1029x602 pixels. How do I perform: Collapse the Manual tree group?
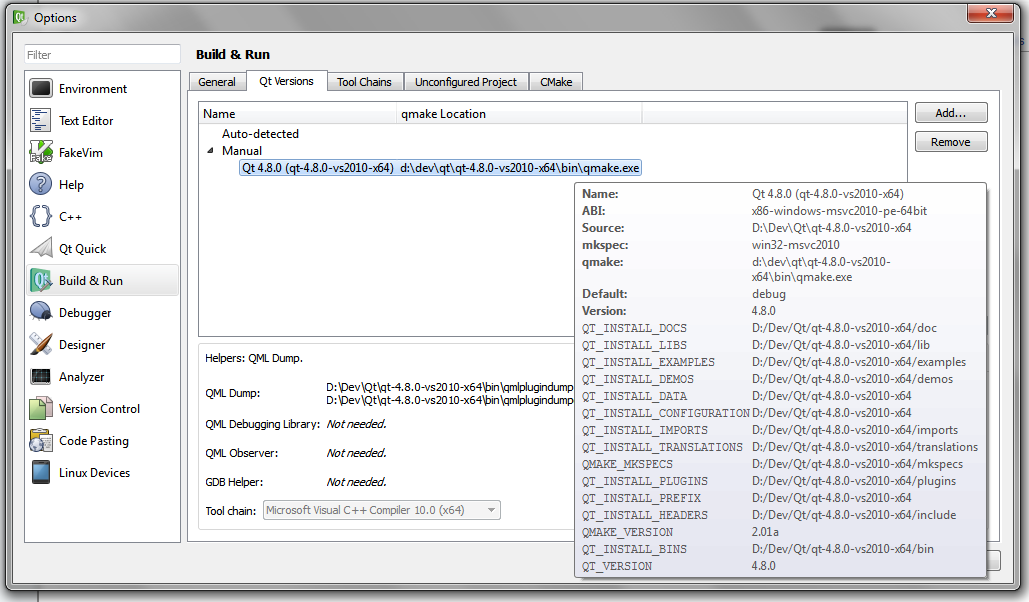pyautogui.click(x=210, y=151)
